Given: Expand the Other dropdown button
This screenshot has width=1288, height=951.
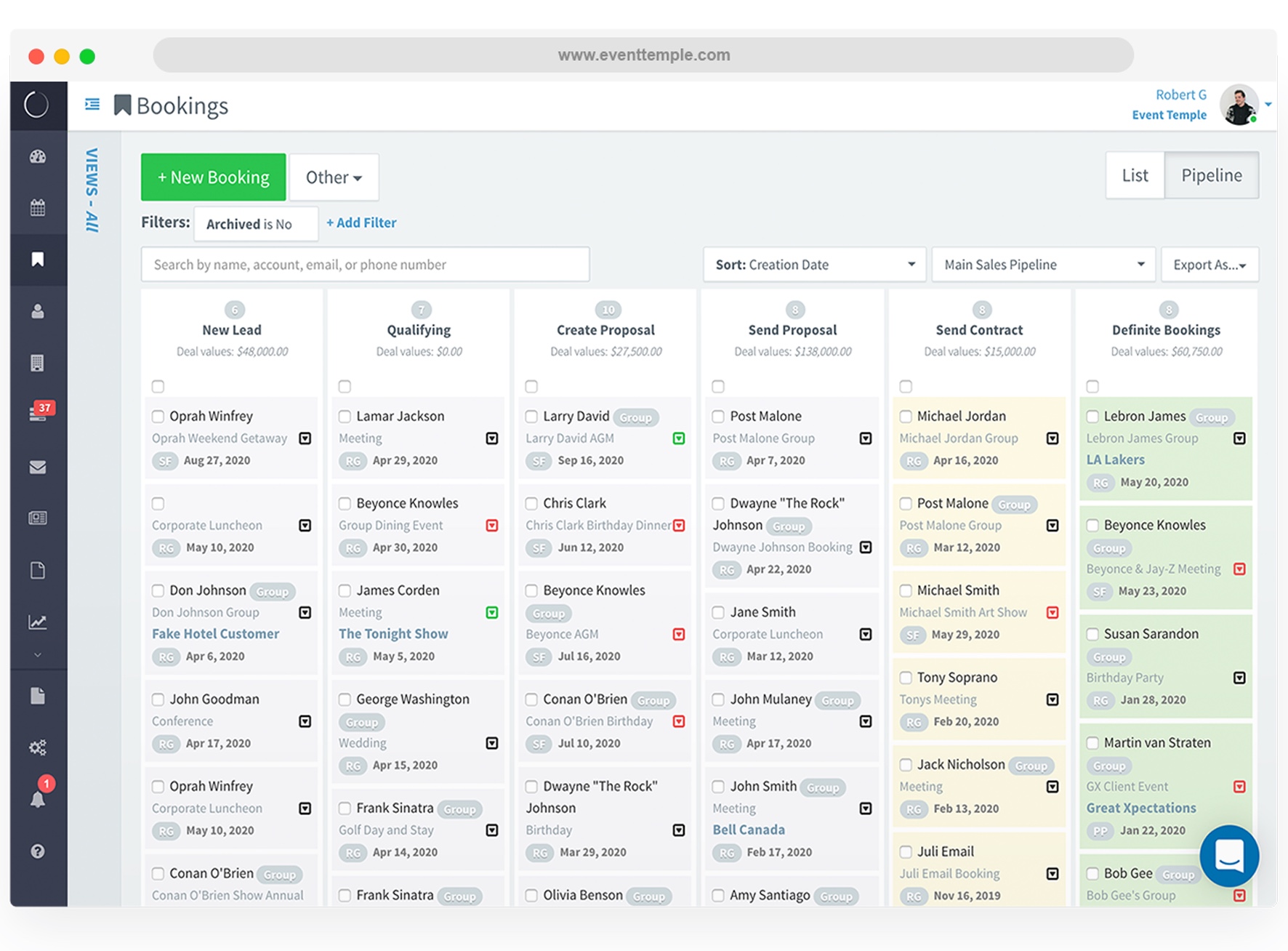Looking at the screenshot, I should coord(334,177).
